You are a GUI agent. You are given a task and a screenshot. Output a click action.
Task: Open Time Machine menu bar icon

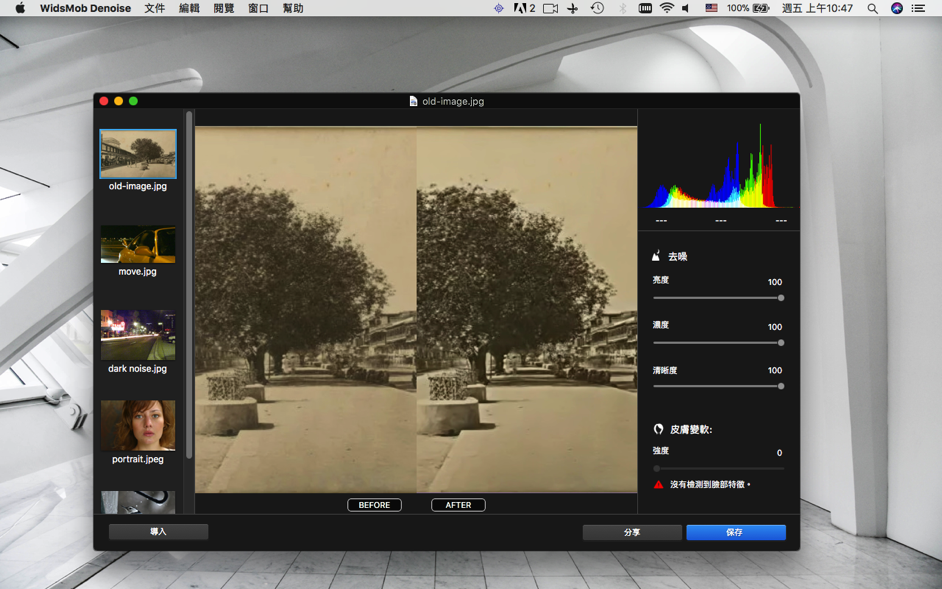pyautogui.click(x=597, y=8)
